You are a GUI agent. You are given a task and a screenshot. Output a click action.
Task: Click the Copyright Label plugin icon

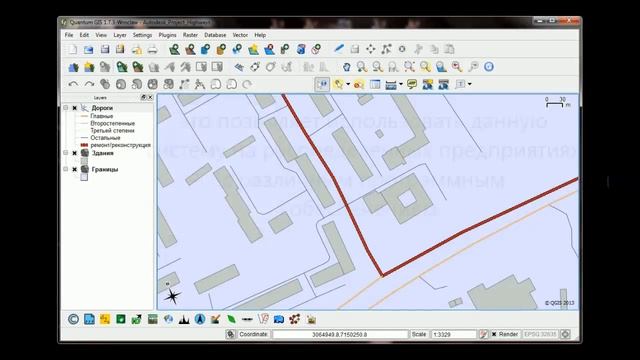tap(73, 319)
